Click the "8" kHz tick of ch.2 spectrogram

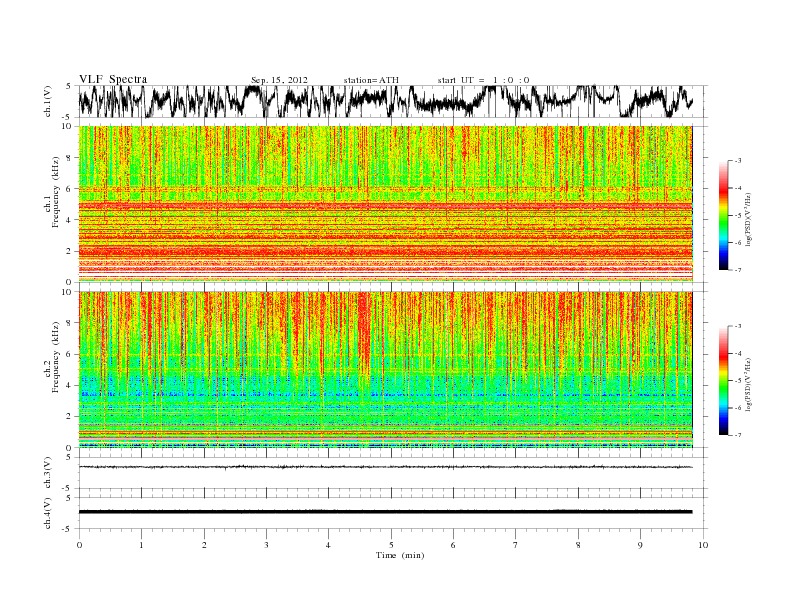69,323
